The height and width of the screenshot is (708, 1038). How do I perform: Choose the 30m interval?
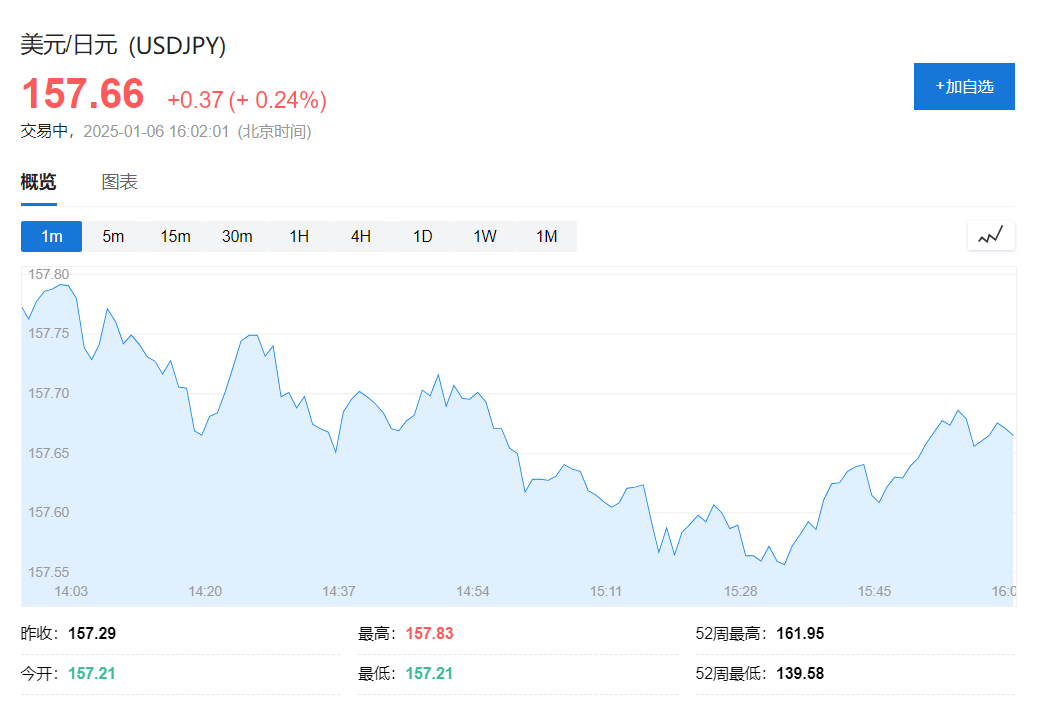click(237, 236)
